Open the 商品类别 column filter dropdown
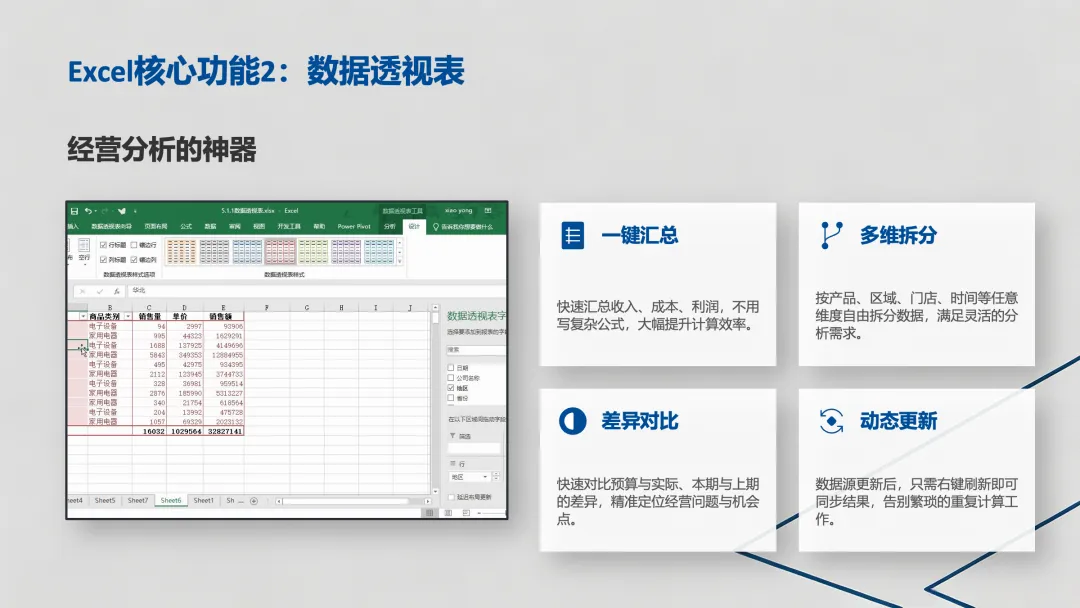This screenshot has width=1080, height=608. (x=127, y=317)
